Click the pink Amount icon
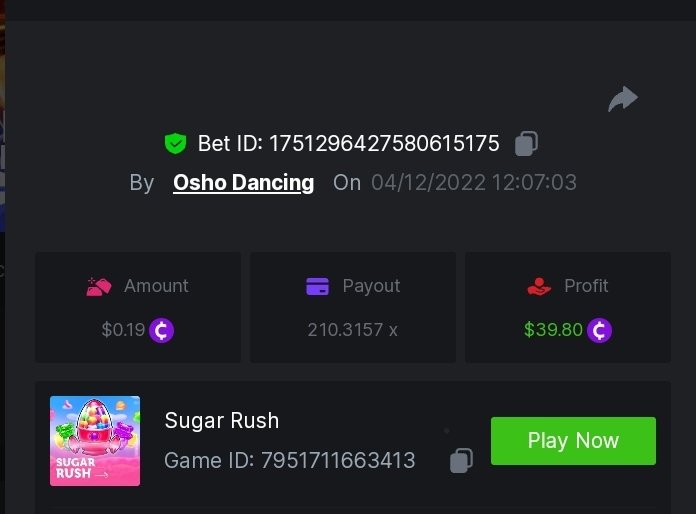Screen dimensions: 696x514 [98, 287]
